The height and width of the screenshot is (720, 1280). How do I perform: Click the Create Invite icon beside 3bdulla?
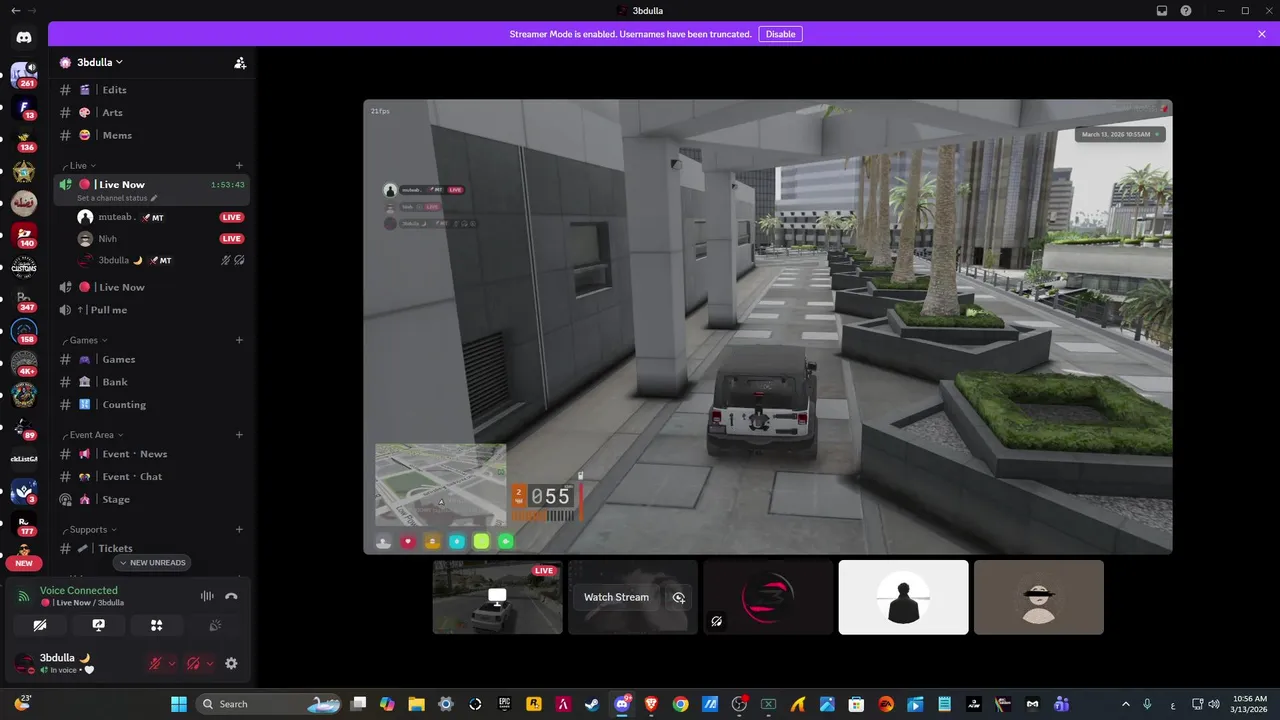pos(240,62)
